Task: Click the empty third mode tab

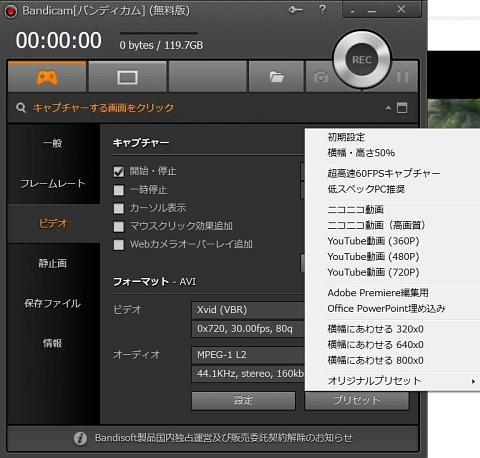Action: pos(208,77)
